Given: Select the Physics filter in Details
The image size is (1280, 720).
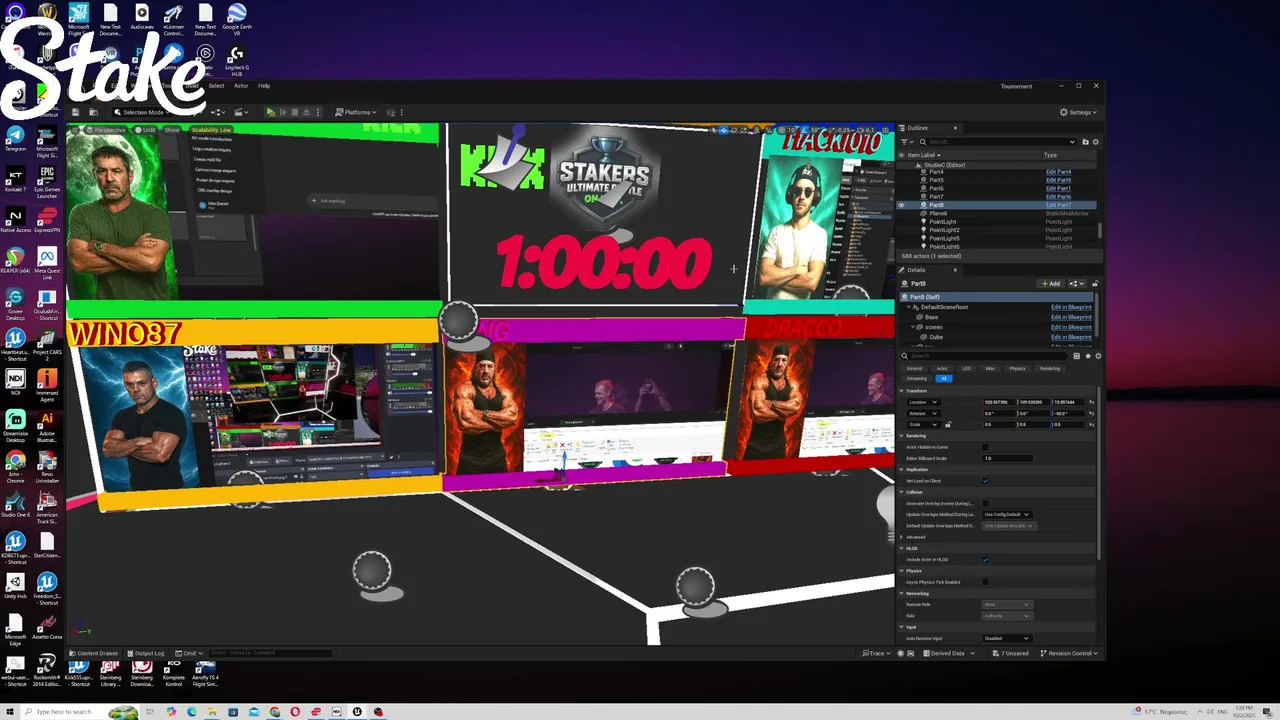Looking at the screenshot, I should coord(1017,368).
